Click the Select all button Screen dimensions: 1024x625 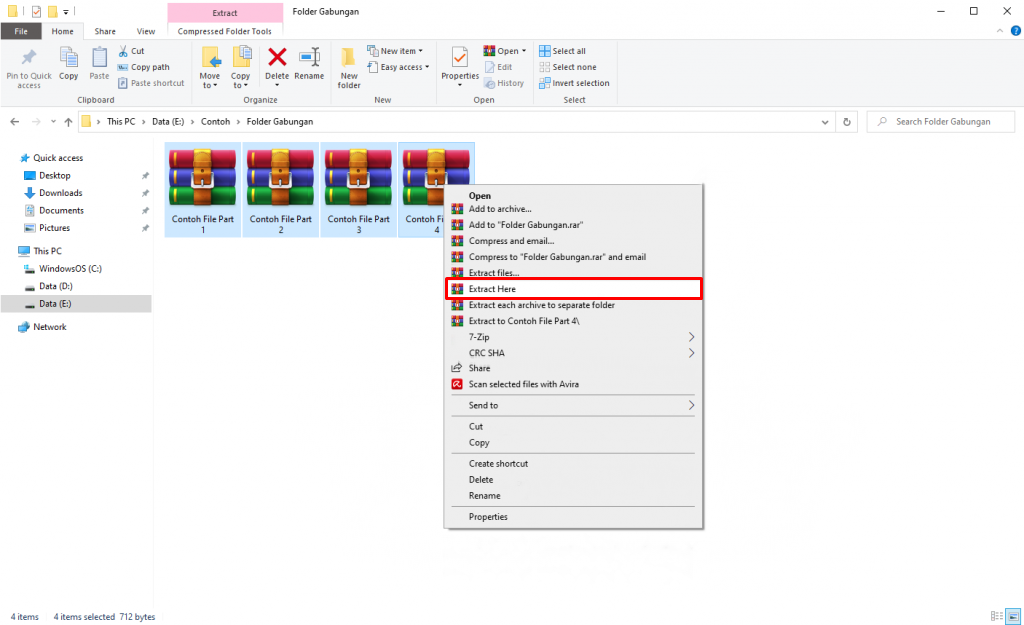[x=564, y=50]
